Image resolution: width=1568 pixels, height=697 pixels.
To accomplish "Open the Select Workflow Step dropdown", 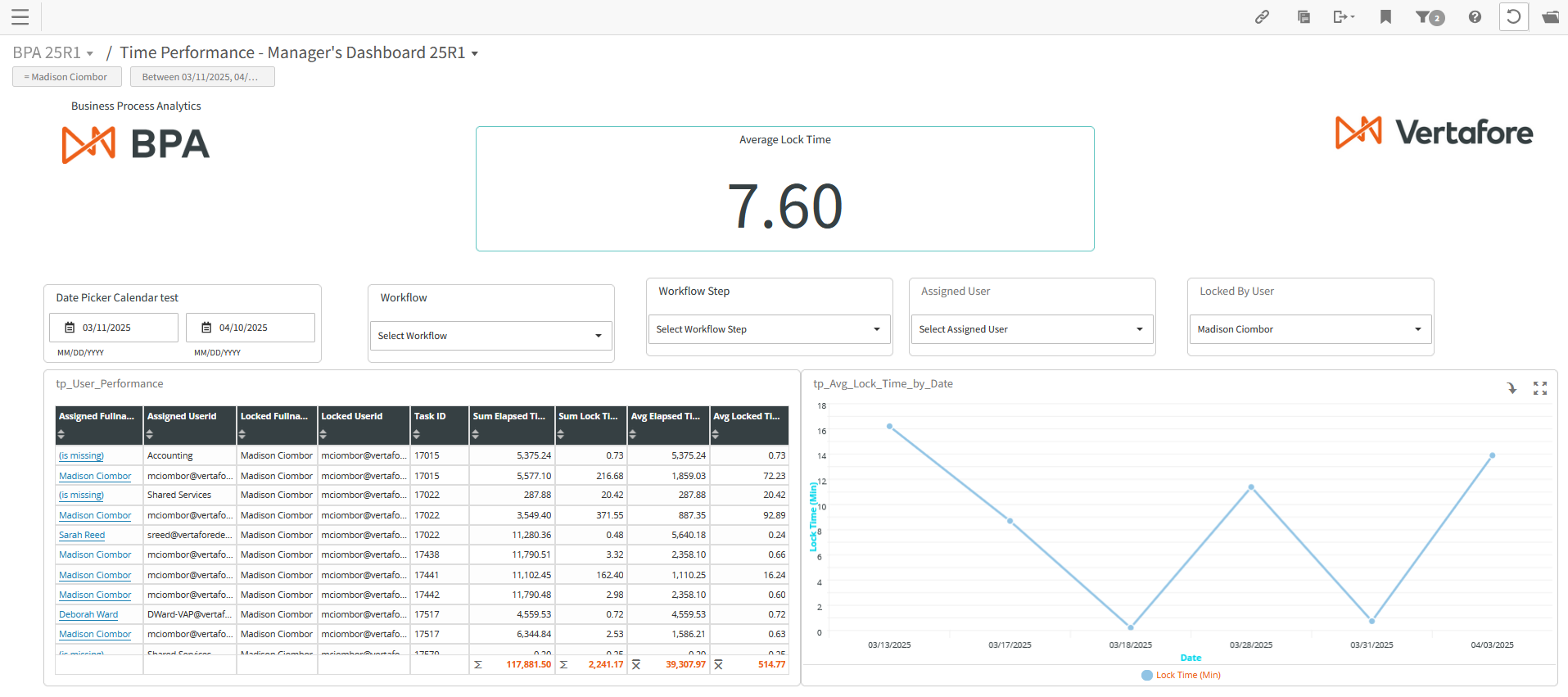I will 769,329.
